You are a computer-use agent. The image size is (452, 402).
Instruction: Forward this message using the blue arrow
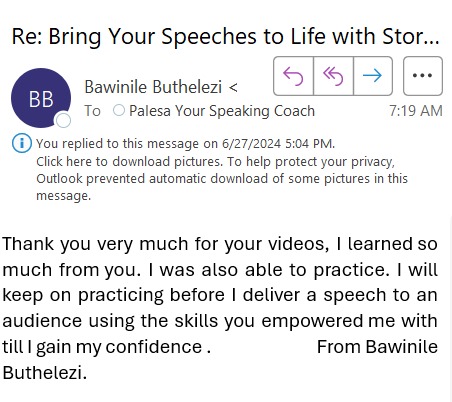tap(373, 76)
